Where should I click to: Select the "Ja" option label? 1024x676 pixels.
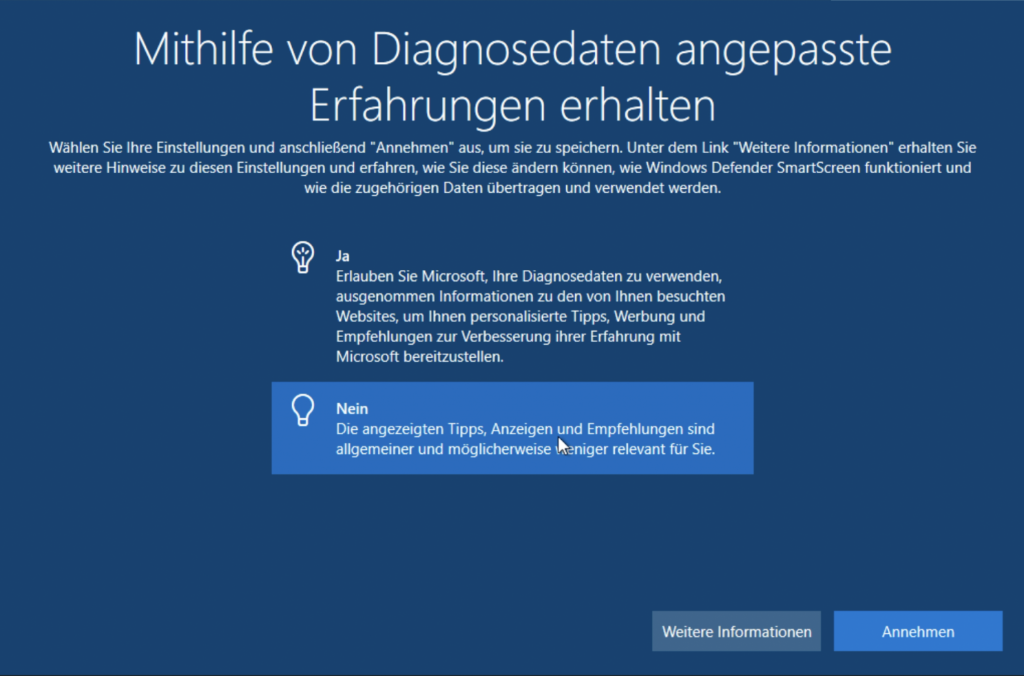[x=343, y=256]
